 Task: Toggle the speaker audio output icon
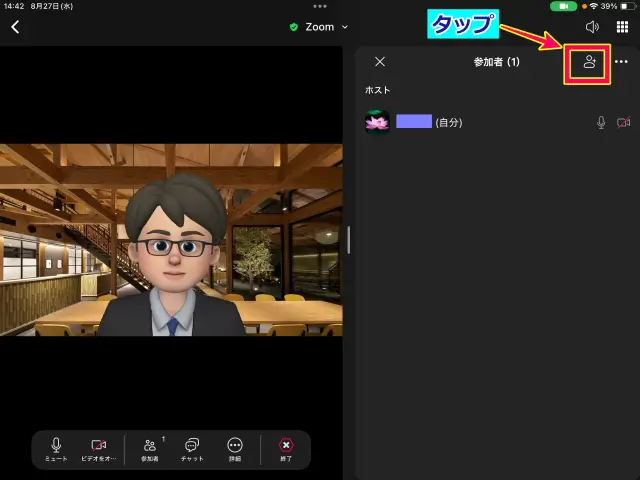click(x=592, y=27)
